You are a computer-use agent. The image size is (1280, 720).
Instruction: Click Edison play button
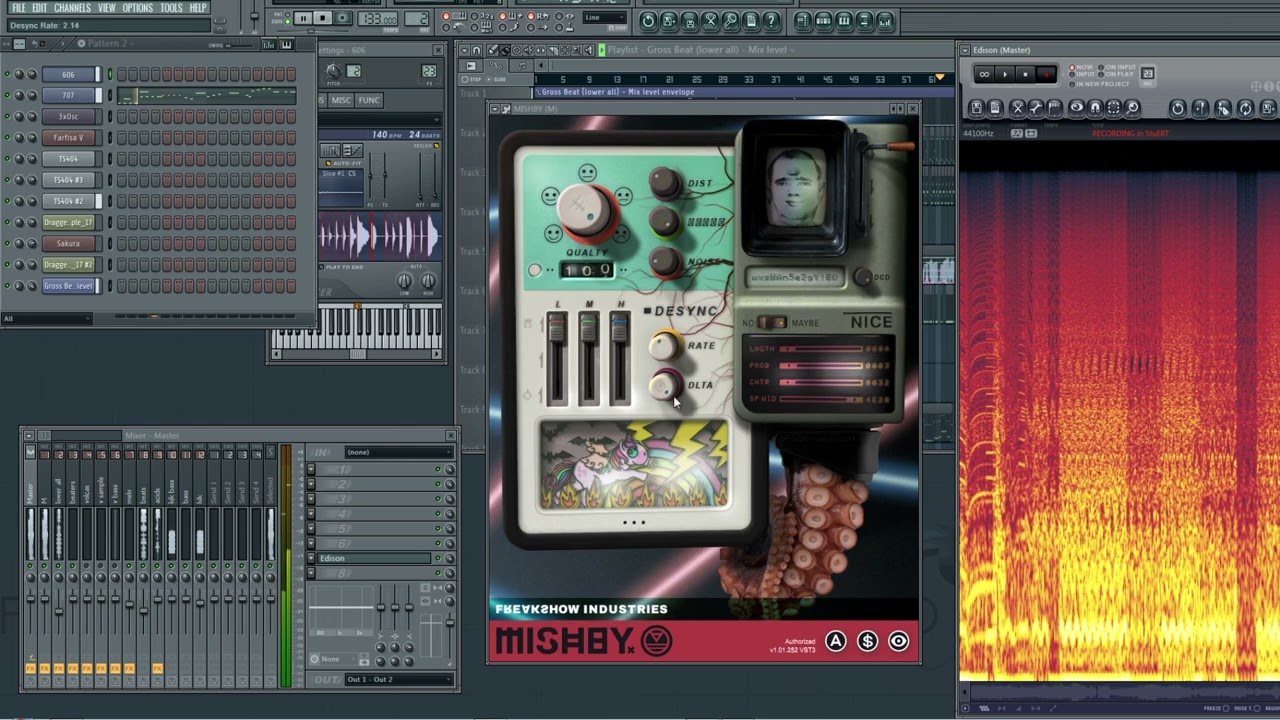coord(1005,74)
